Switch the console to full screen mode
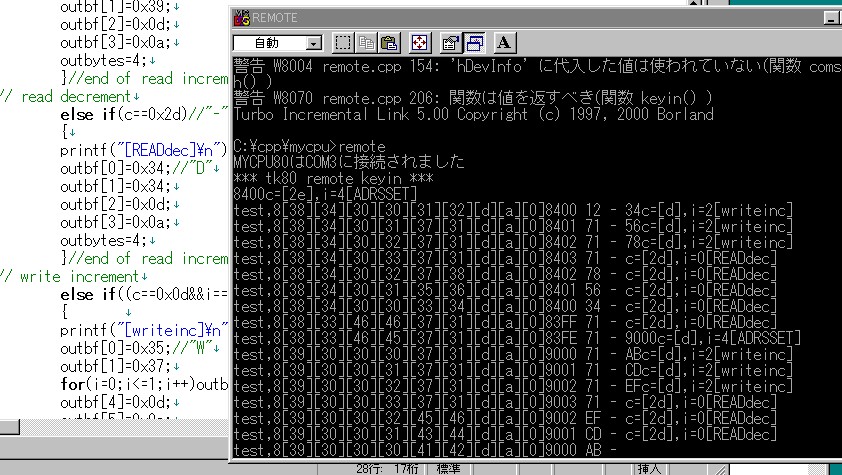842x475 pixels. tap(420, 43)
